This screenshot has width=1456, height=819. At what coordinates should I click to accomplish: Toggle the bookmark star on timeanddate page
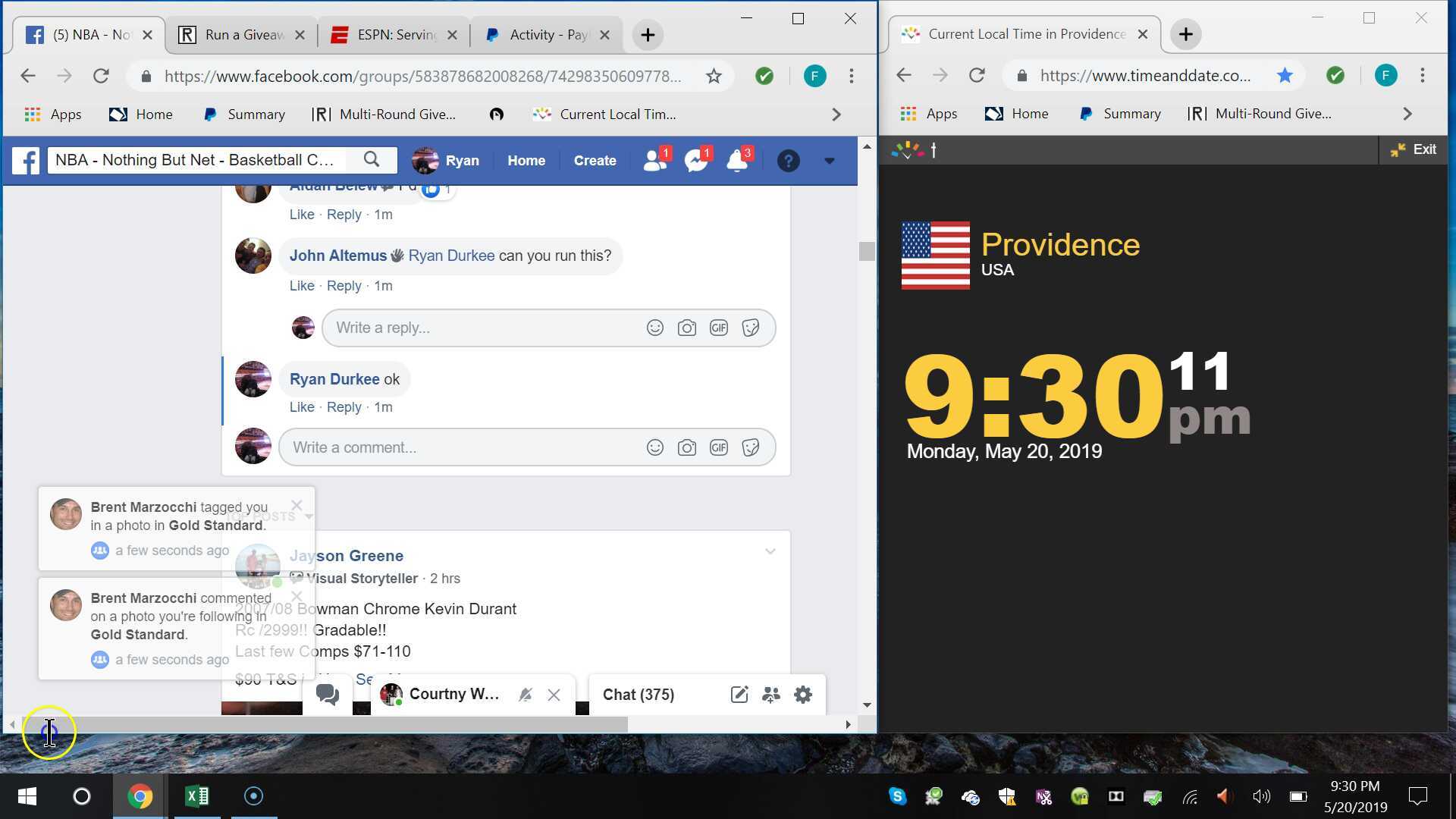click(x=1284, y=75)
